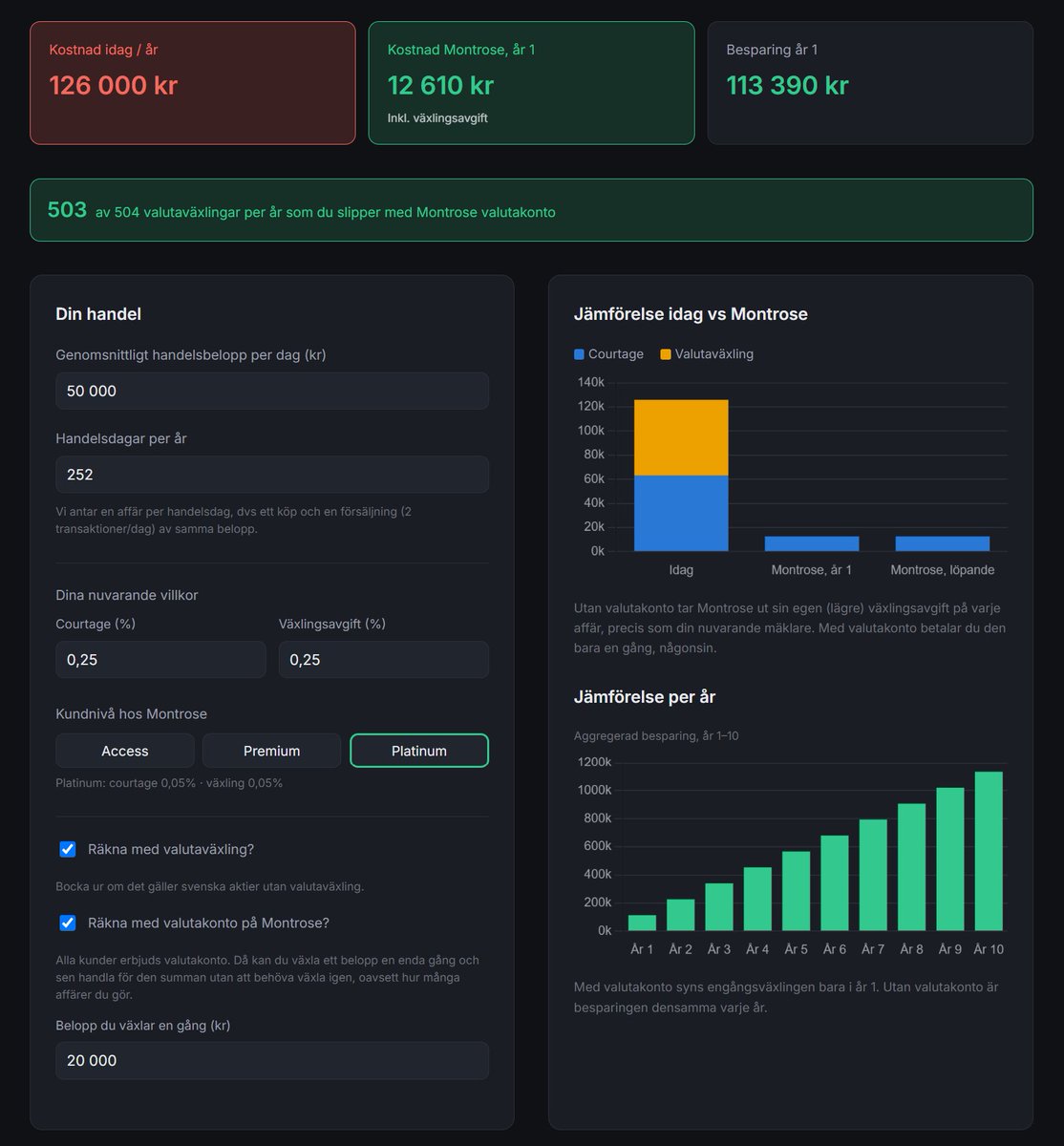
Task: Click the År 9 savings bar
Action: pyautogui.click(x=950, y=859)
